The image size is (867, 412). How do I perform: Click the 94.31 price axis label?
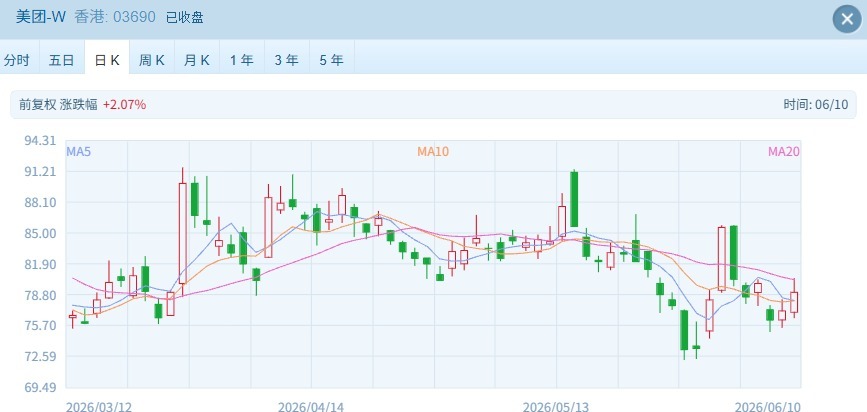[40, 140]
